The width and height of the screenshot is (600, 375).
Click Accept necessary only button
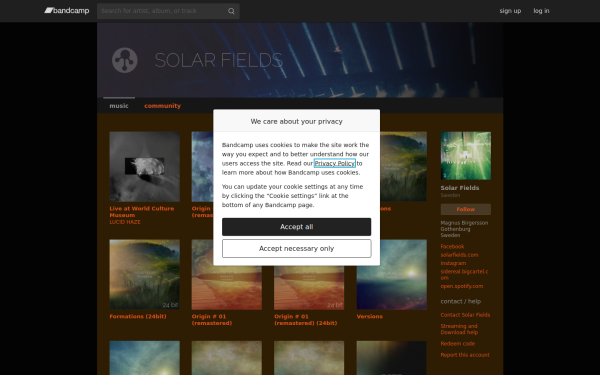297,249
